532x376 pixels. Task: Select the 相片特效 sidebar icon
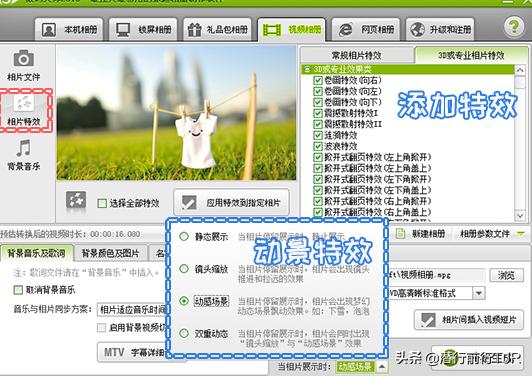pos(24,110)
